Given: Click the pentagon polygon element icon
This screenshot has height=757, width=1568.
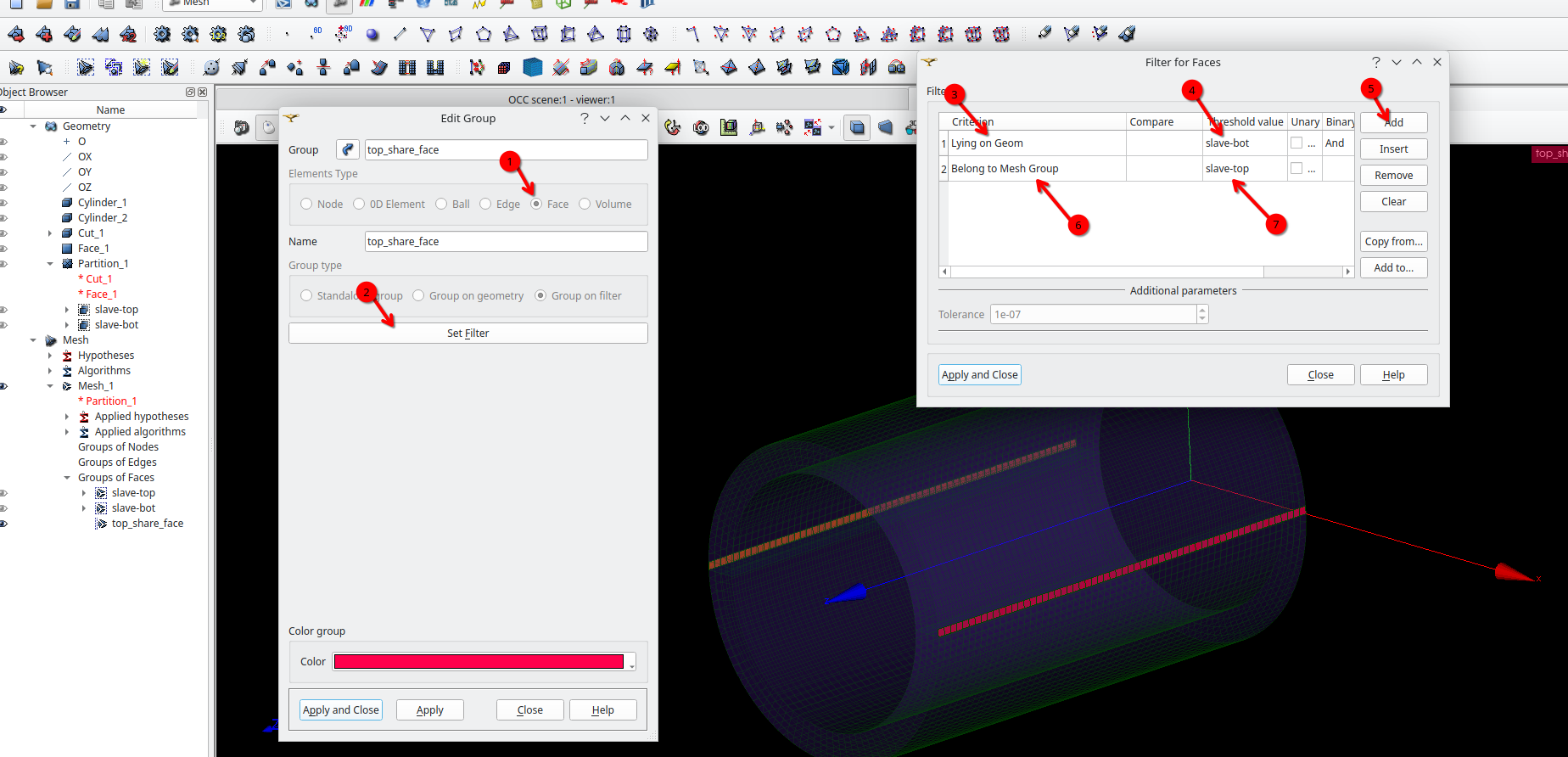Looking at the screenshot, I should tap(484, 35).
